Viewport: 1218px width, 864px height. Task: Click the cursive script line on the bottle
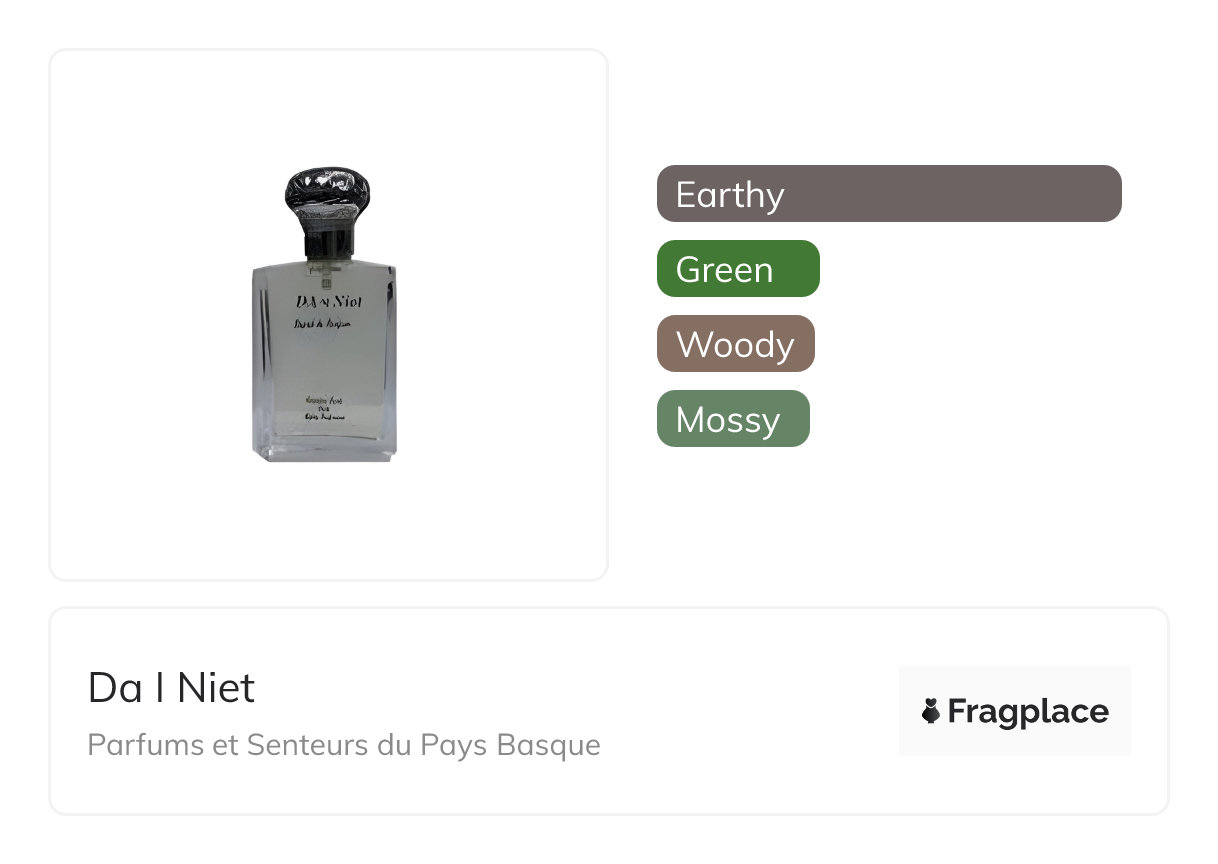pos(325,325)
